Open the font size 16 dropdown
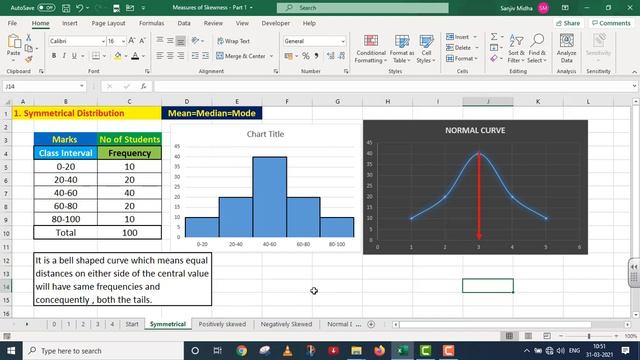Image resolution: width=640 pixels, height=360 pixels. 123,41
